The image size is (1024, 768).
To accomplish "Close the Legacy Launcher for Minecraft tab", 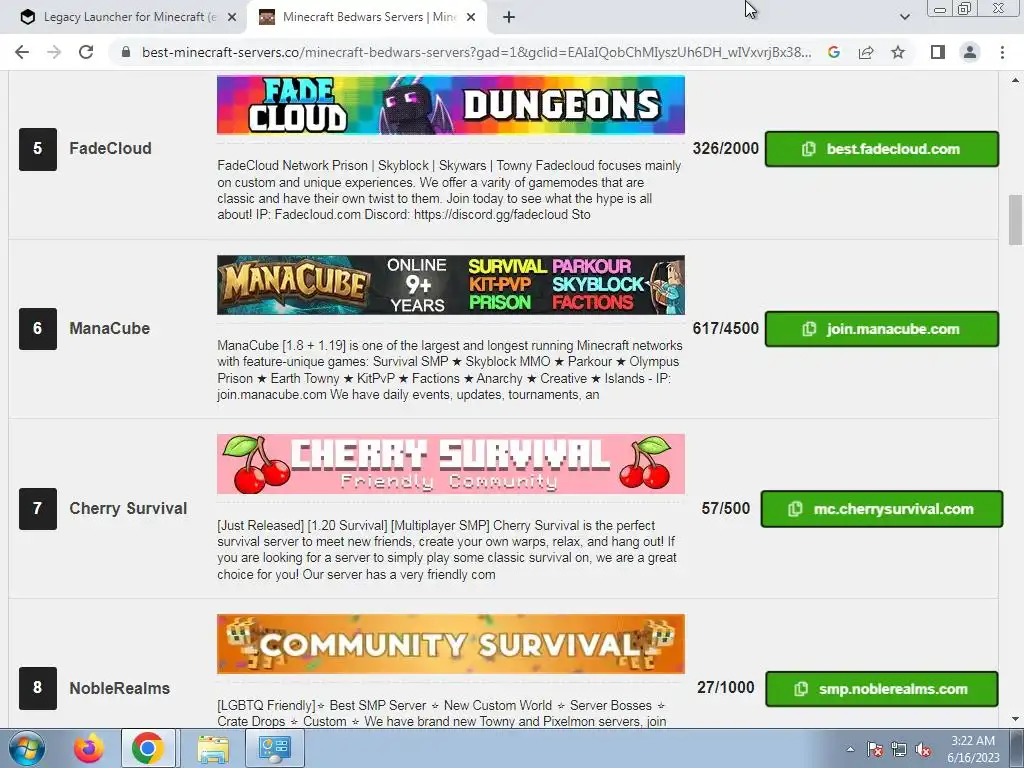I will pyautogui.click(x=231, y=18).
